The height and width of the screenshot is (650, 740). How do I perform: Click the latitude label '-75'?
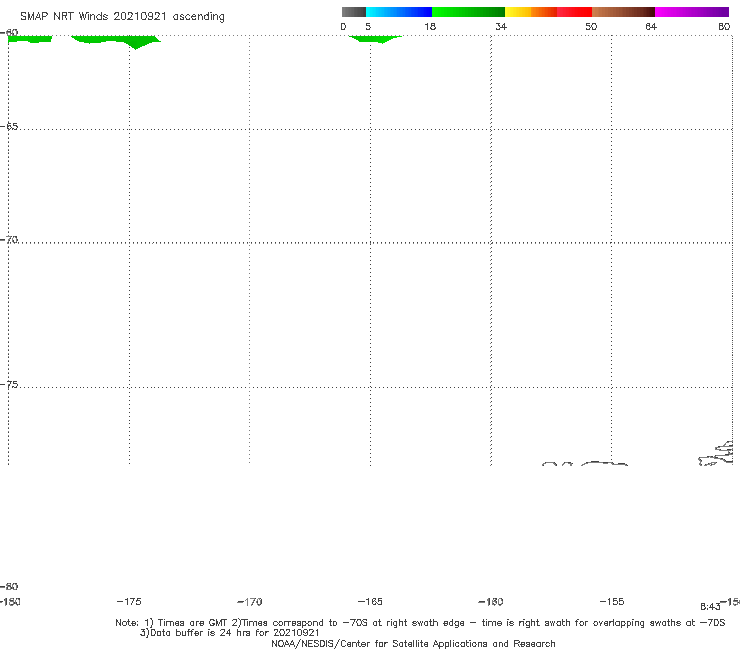[9, 385]
